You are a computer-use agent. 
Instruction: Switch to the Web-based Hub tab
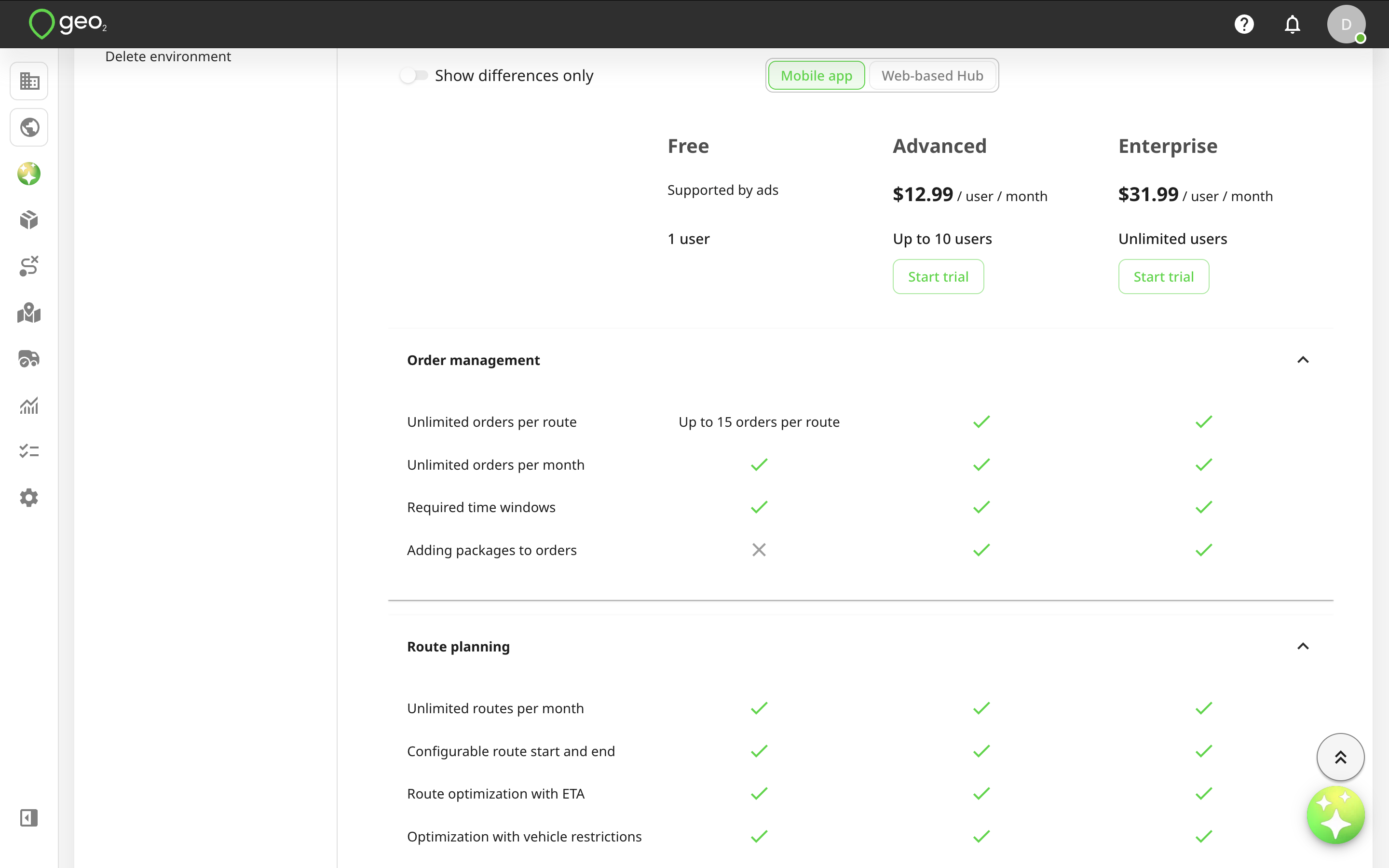(932, 75)
